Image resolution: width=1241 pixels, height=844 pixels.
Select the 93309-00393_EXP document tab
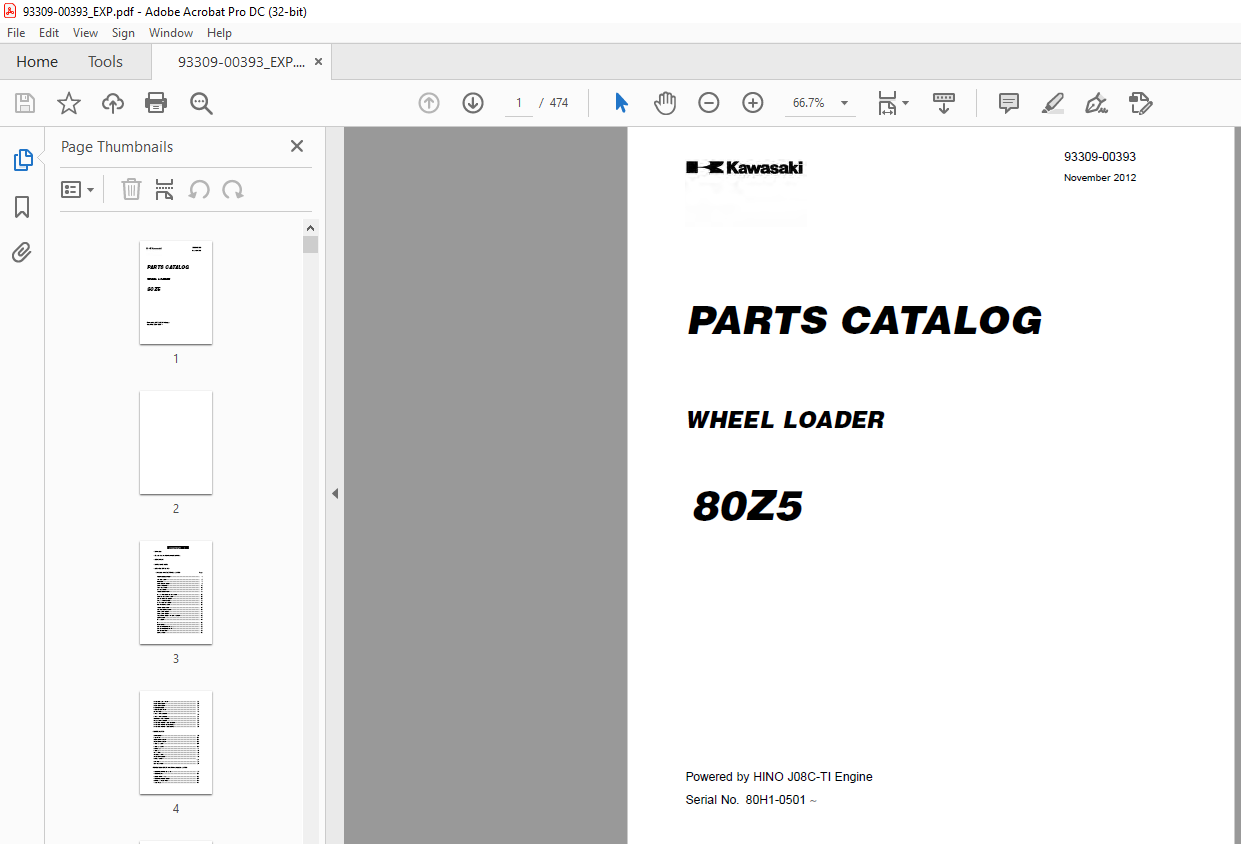click(241, 62)
